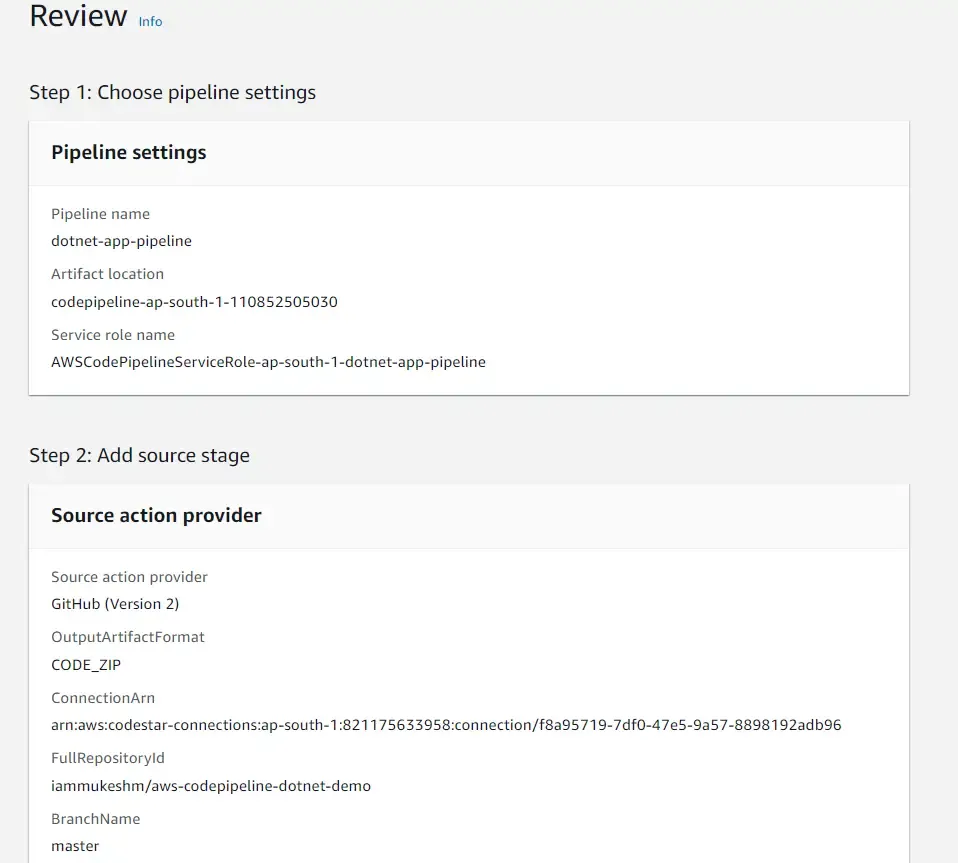
Task: Select the Service role name label
Action: tap(113, 335)
